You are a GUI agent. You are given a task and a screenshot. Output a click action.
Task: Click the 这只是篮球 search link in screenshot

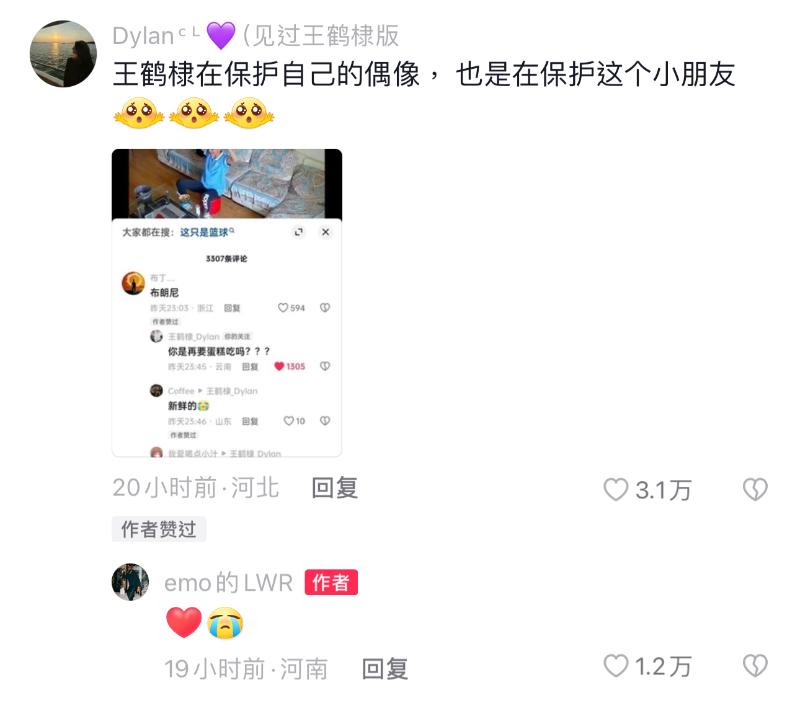206,233
